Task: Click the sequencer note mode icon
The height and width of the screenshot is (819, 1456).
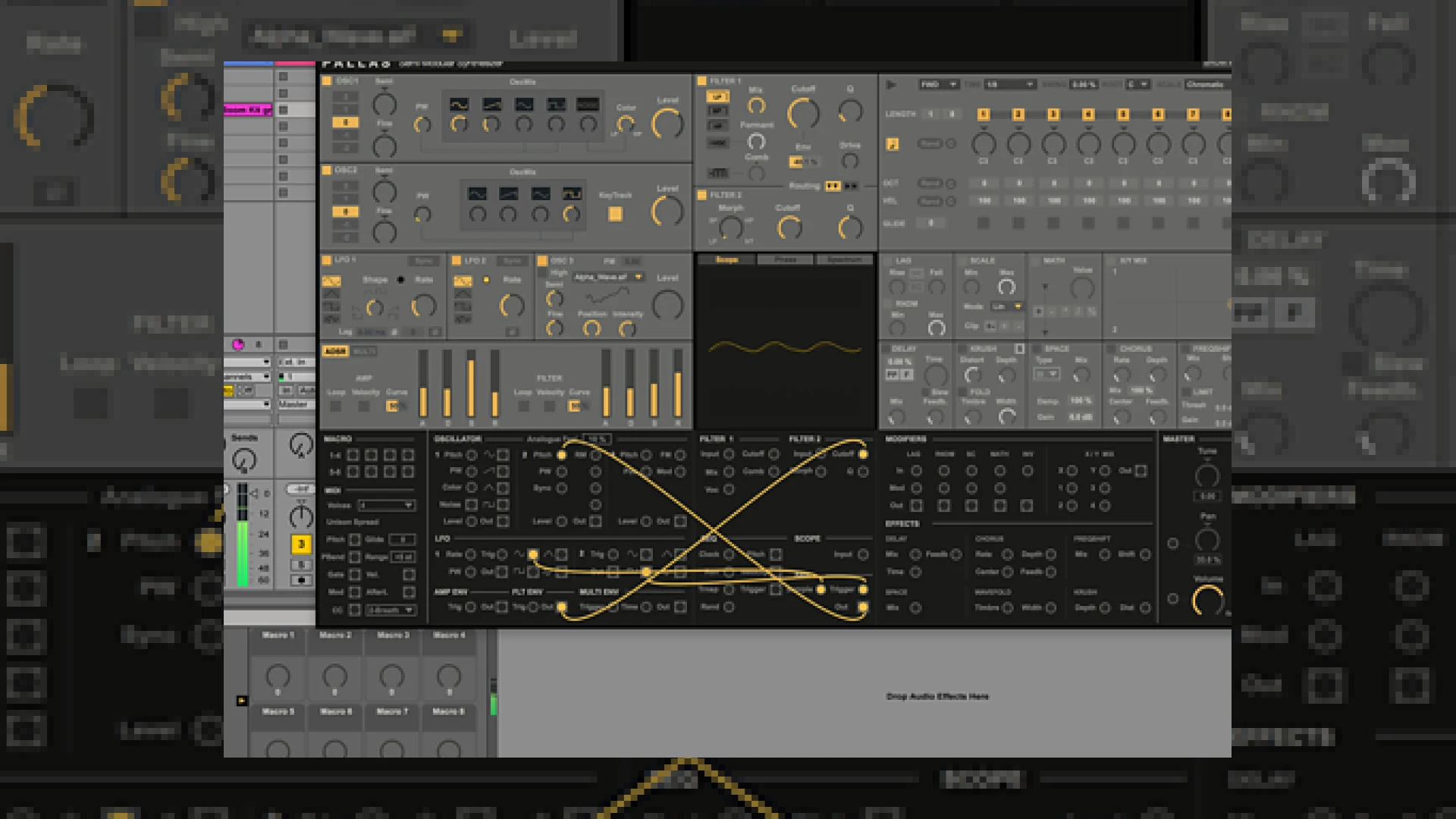Action: [x=893, y=143]
